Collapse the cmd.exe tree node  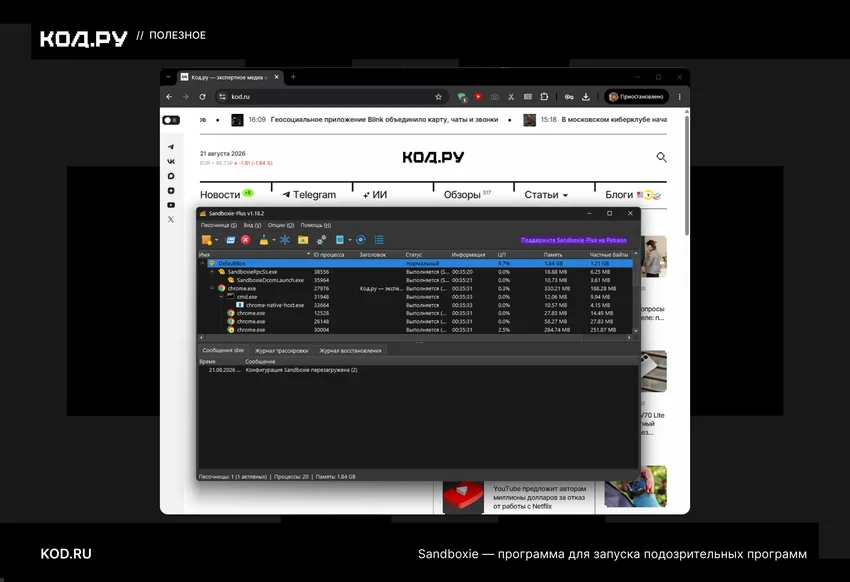point(221,296)
